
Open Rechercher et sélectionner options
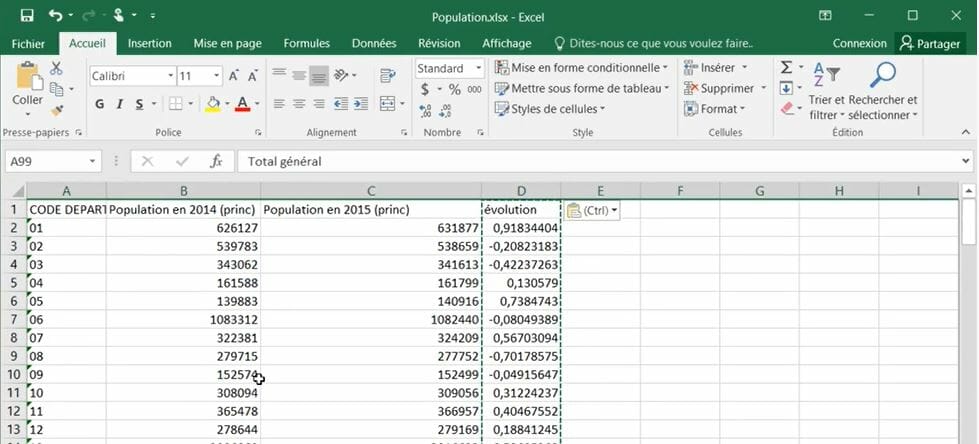883,91
